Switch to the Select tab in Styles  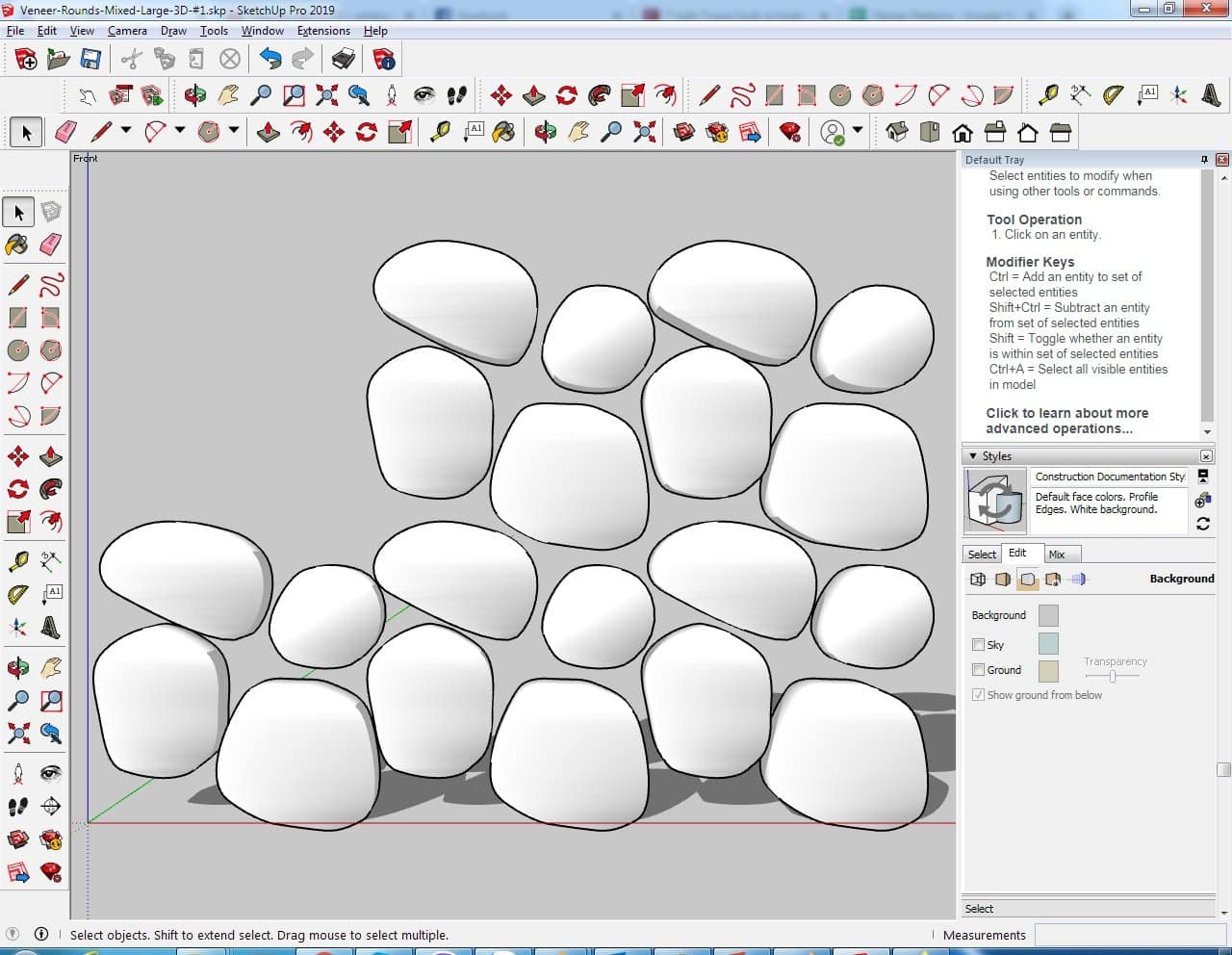tap(982, 555)
